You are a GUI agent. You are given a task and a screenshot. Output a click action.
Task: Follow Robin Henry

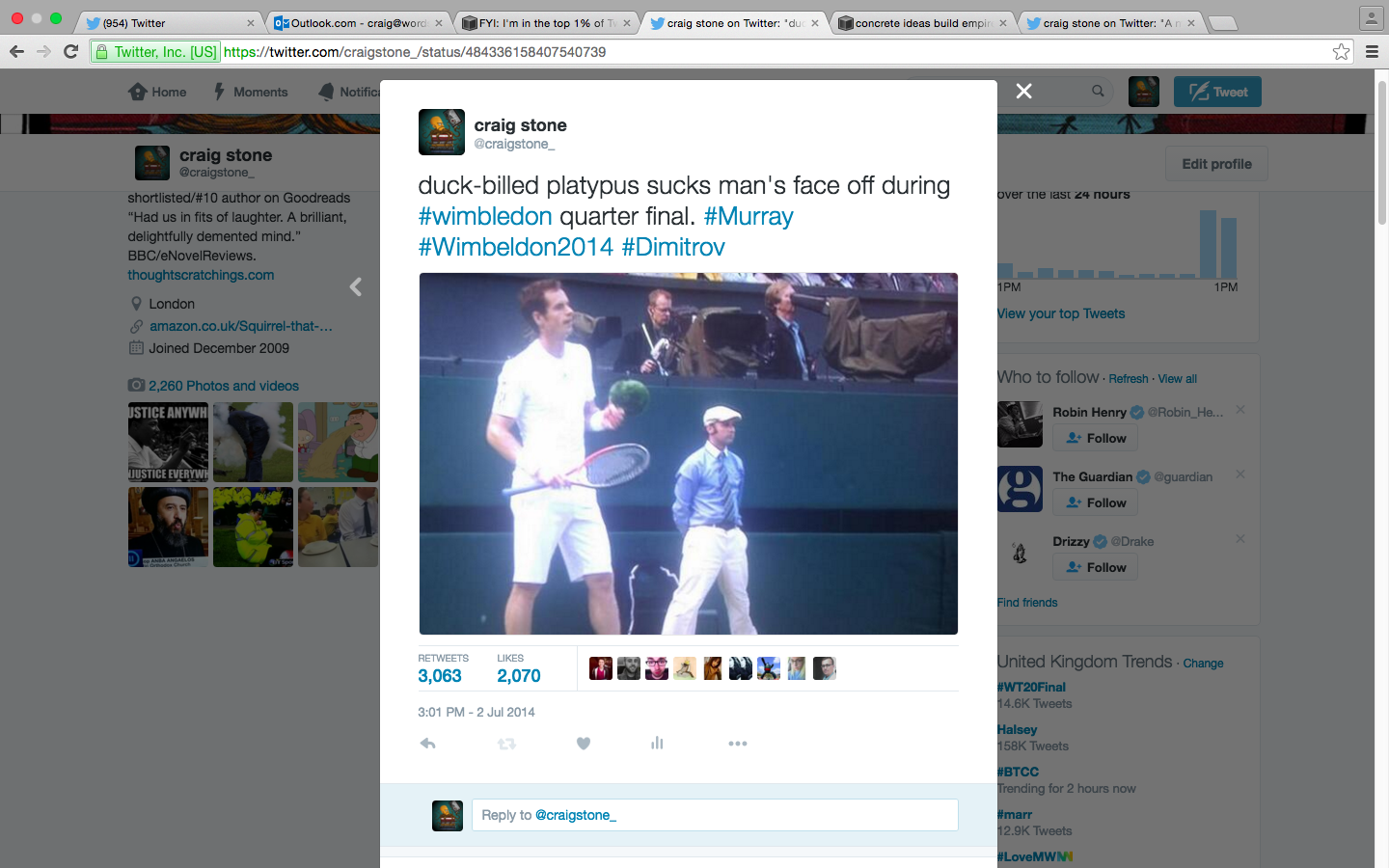click(1096, 438)
